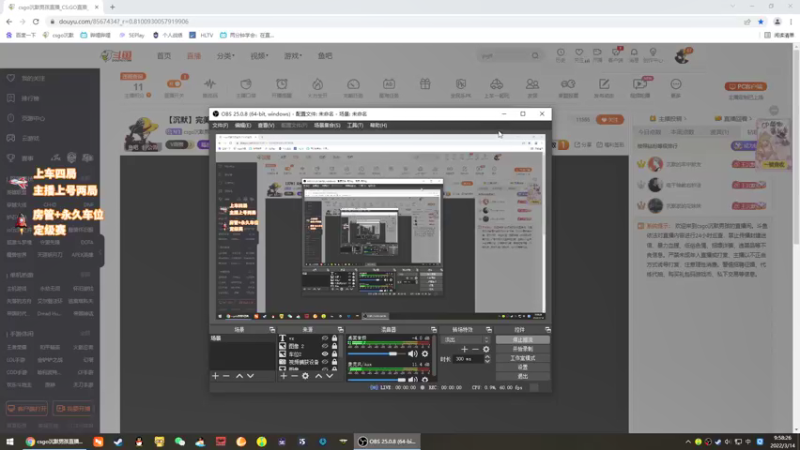800x450 pixels.
Task: Open OBS 设置 settings button
Action: click(x=522, y=367)
